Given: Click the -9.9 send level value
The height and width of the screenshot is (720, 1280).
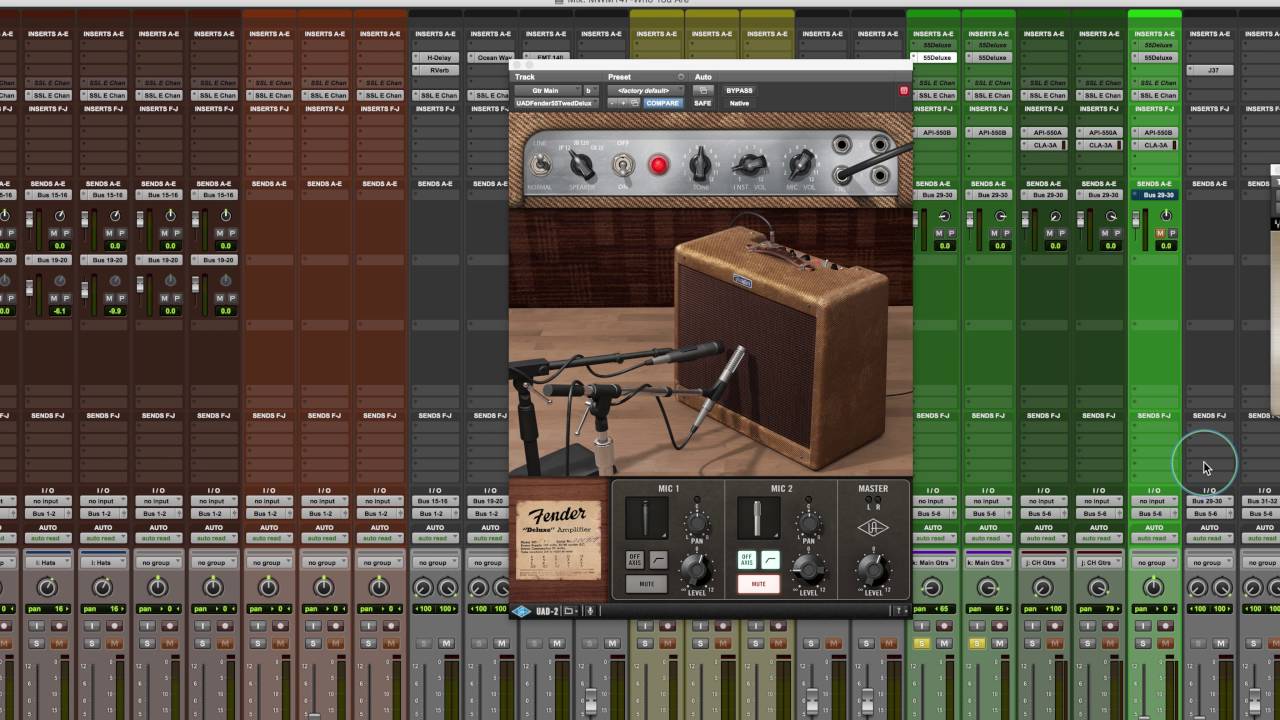Looking at the screenshot, I should coord(115,311).
